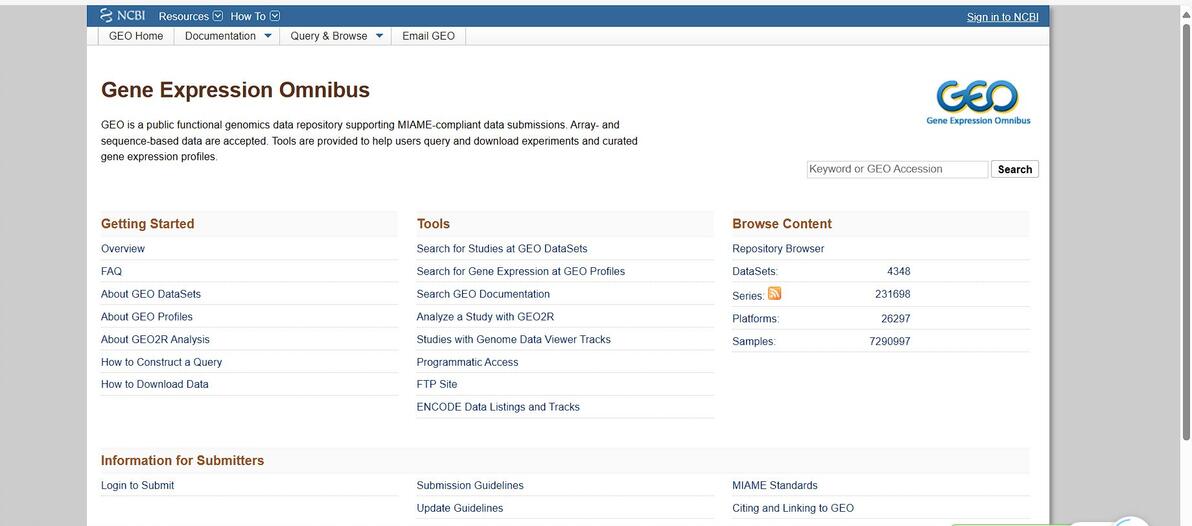This screenshot has height=526, width=1192.
Task: Open ENCODE Data Listings and Tracks
Action: 498,407
